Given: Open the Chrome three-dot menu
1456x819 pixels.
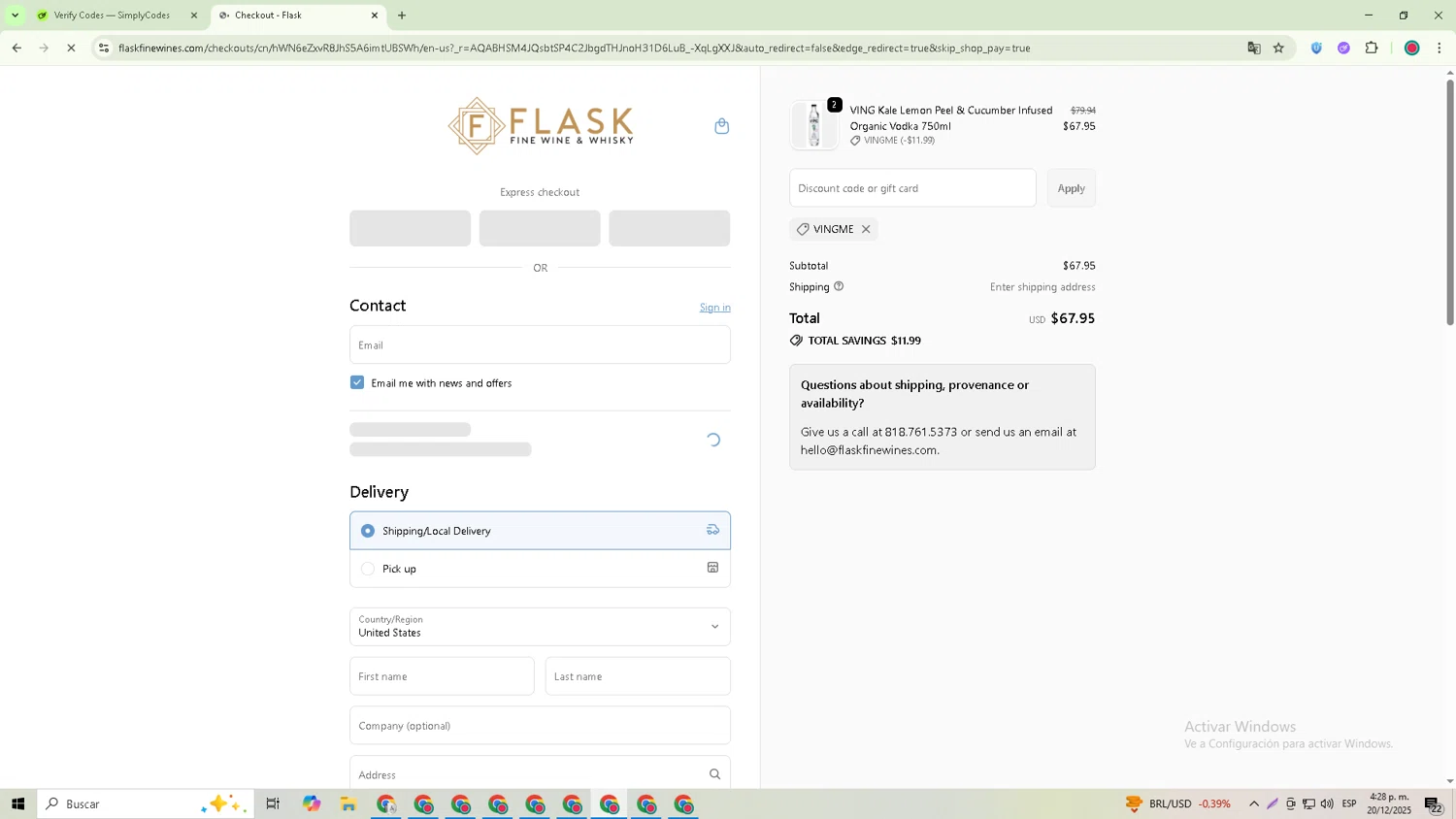Looking at the screenshot, I should [x=1439, y=48].
